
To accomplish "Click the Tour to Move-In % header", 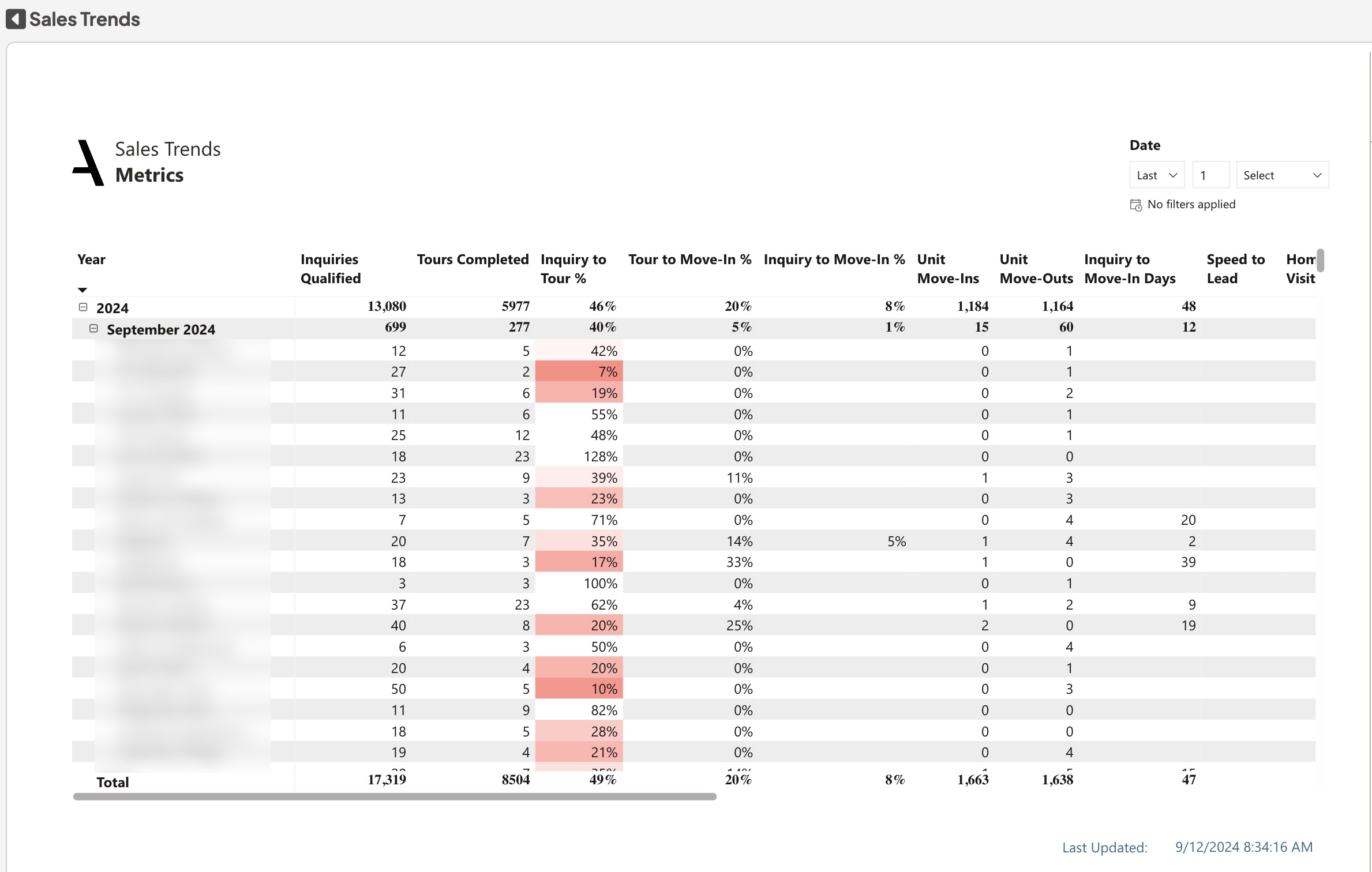I will coord(689,260).
